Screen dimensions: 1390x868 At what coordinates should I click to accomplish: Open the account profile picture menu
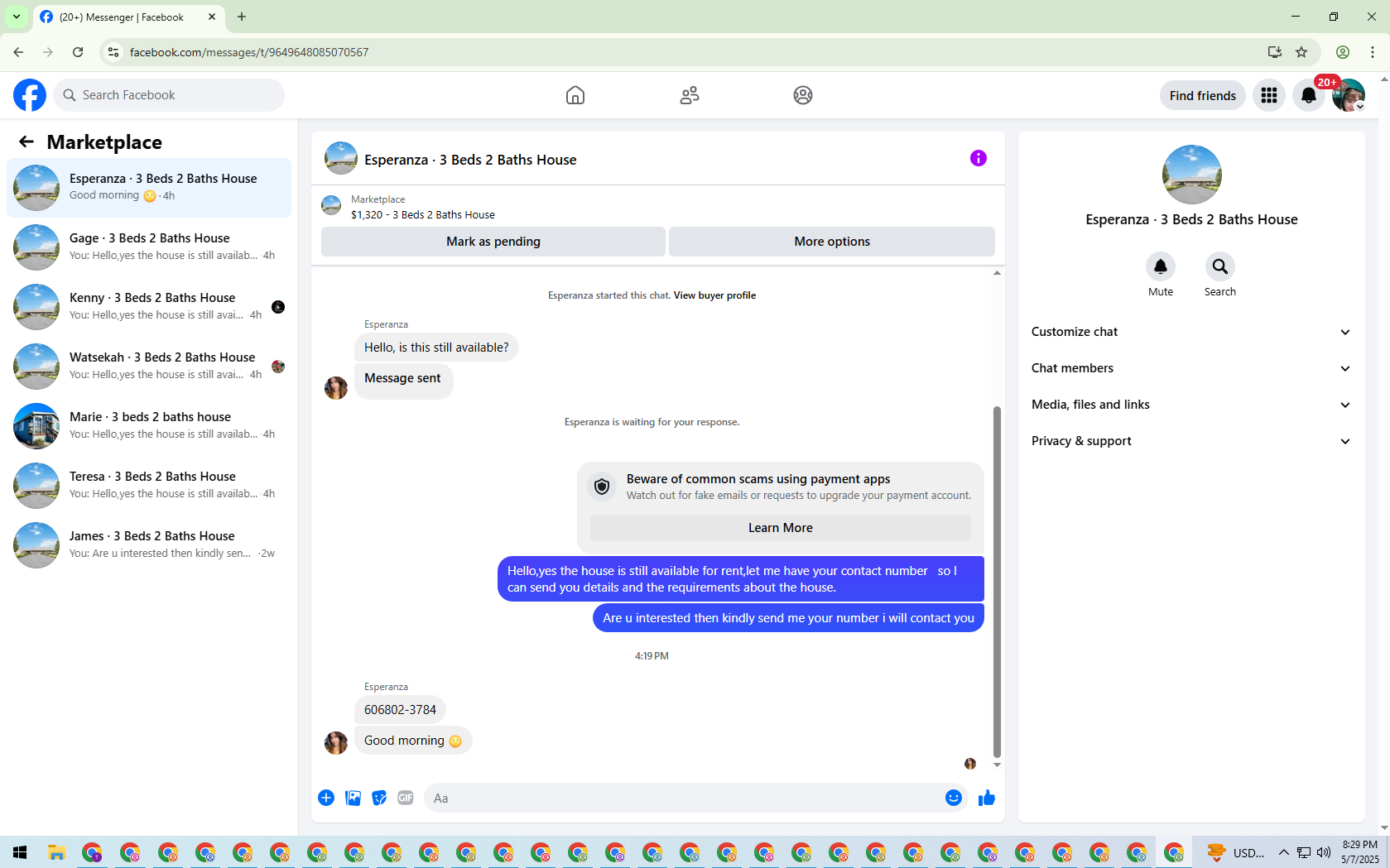pyautogui.click(x=1349, y=95)
